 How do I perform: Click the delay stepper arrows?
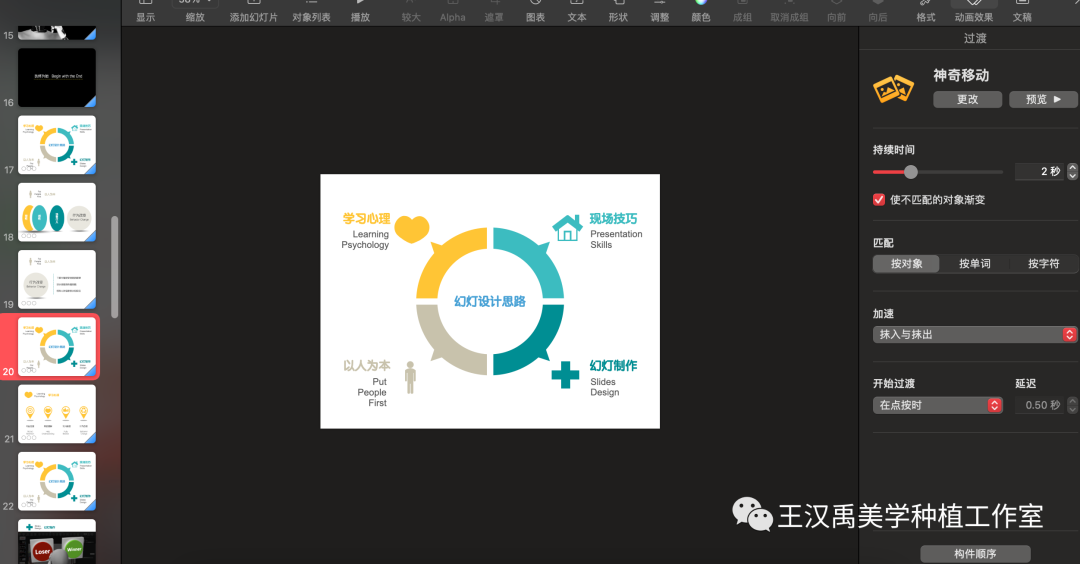(1072, 405)
